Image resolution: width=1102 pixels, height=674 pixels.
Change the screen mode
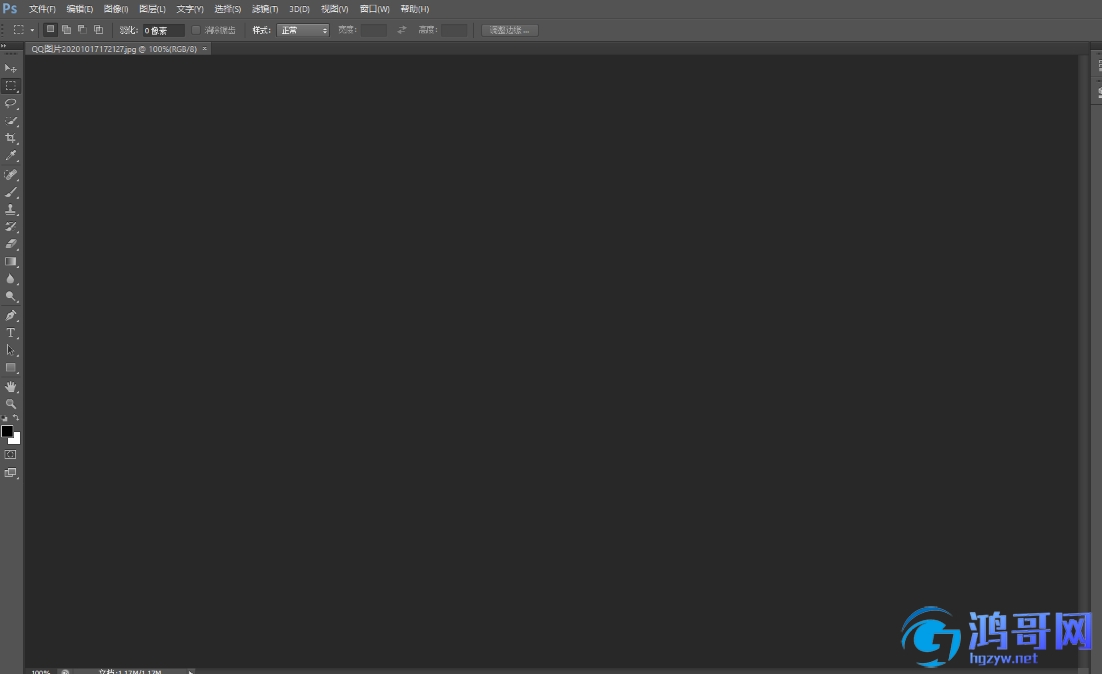[11, 473]
